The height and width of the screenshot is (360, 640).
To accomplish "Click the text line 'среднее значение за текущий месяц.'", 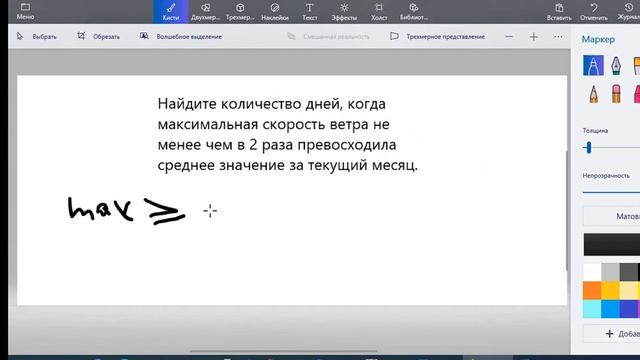I will tap(288, 165).
